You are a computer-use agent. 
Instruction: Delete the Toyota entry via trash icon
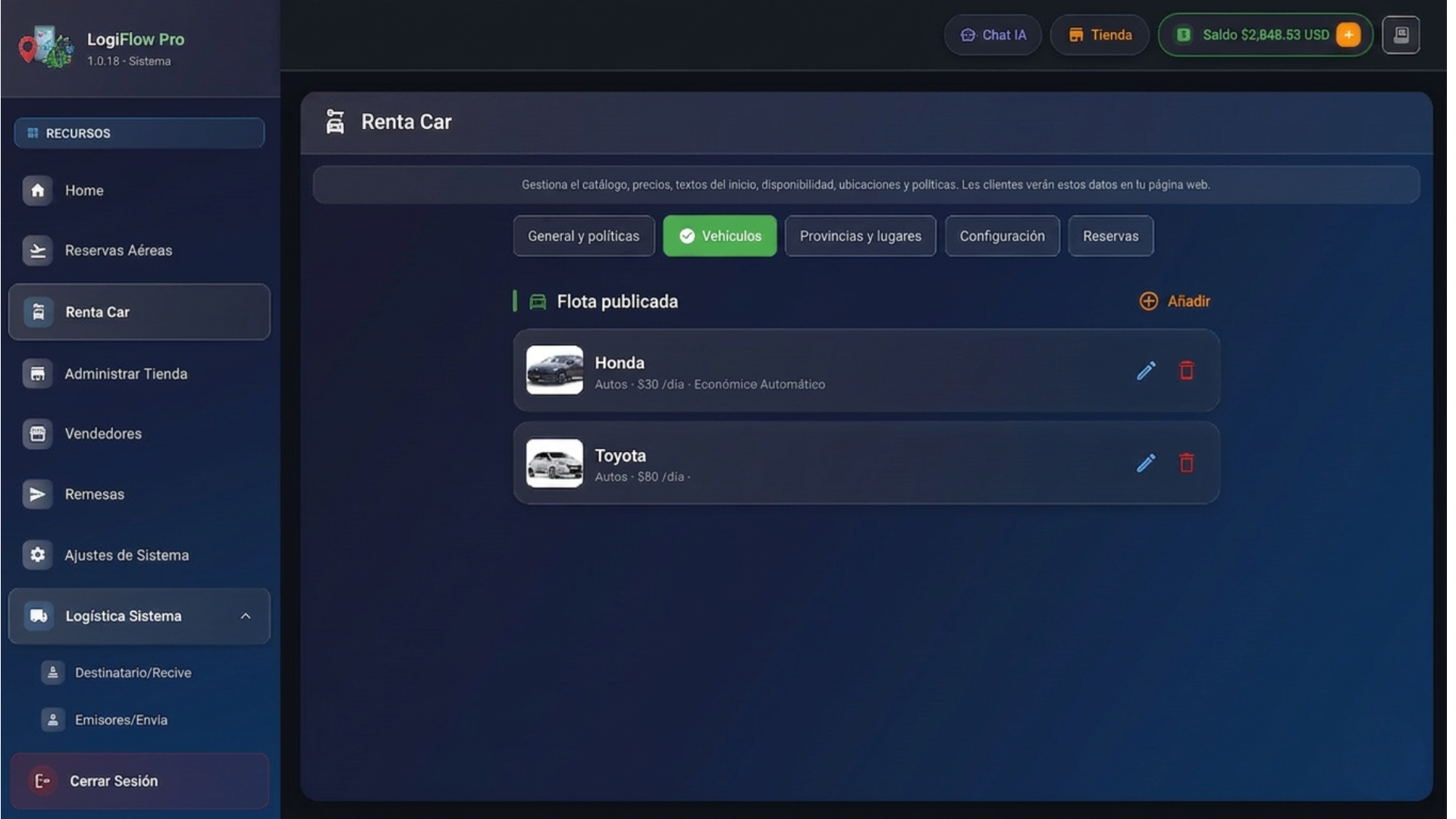pyautogui.click(x=1187, y=463)
